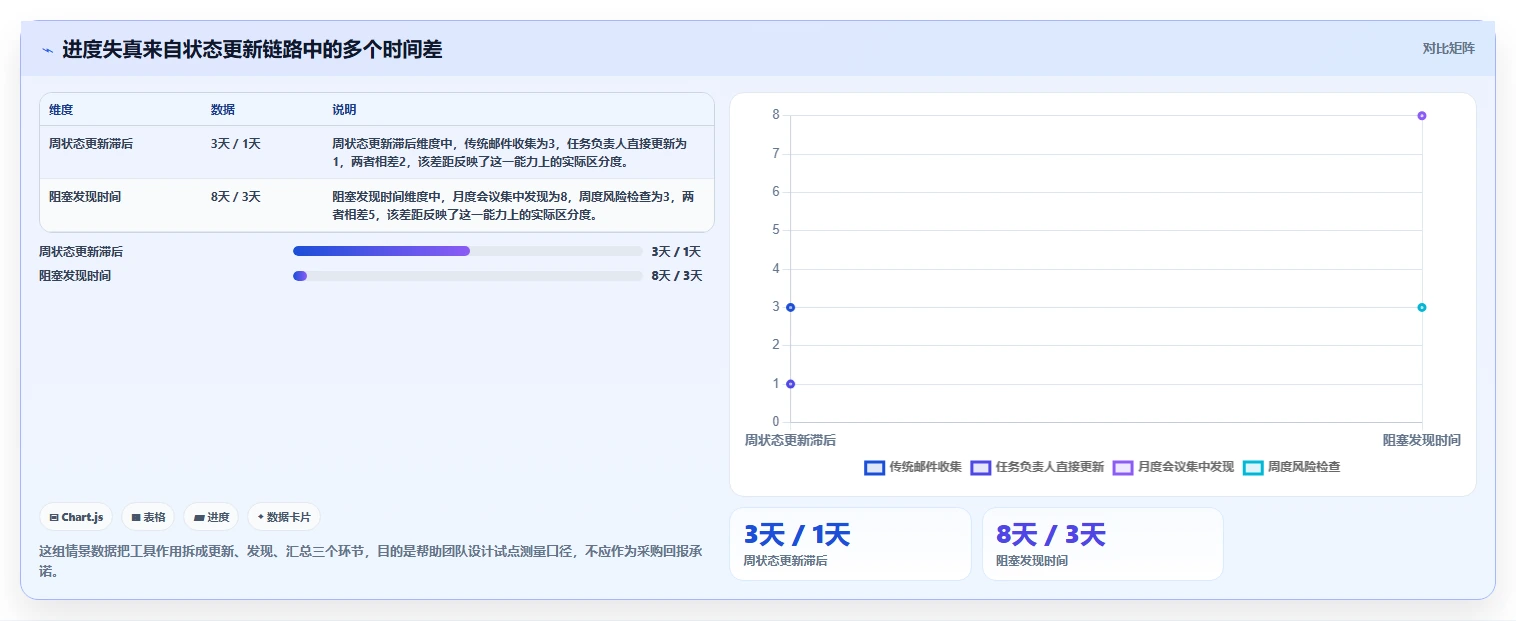The image size is (1516, 621).
Task: Toggle 任务负责人直接更新 legend series
Action: (1037, 467)
